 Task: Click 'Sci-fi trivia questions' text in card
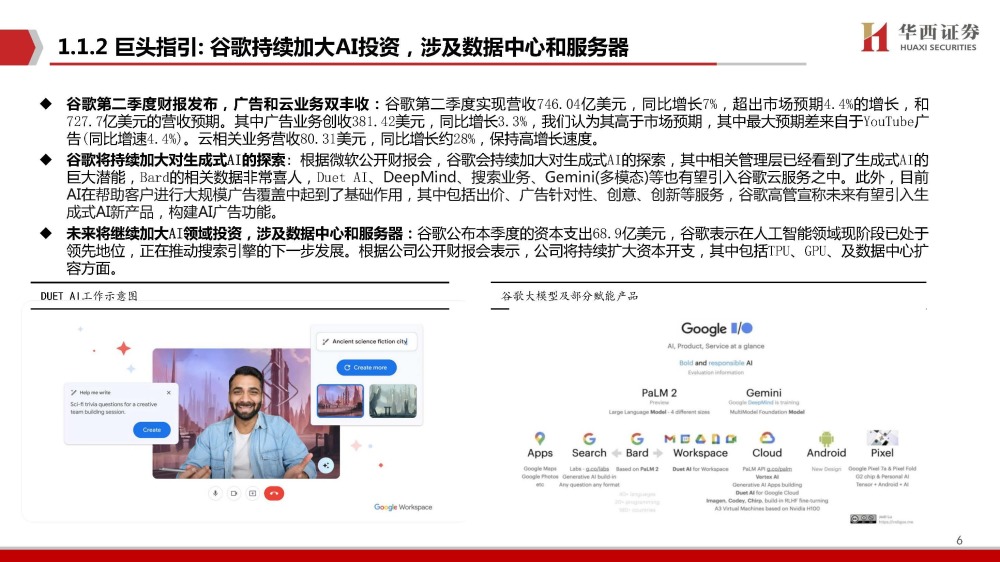click(114, 408)
